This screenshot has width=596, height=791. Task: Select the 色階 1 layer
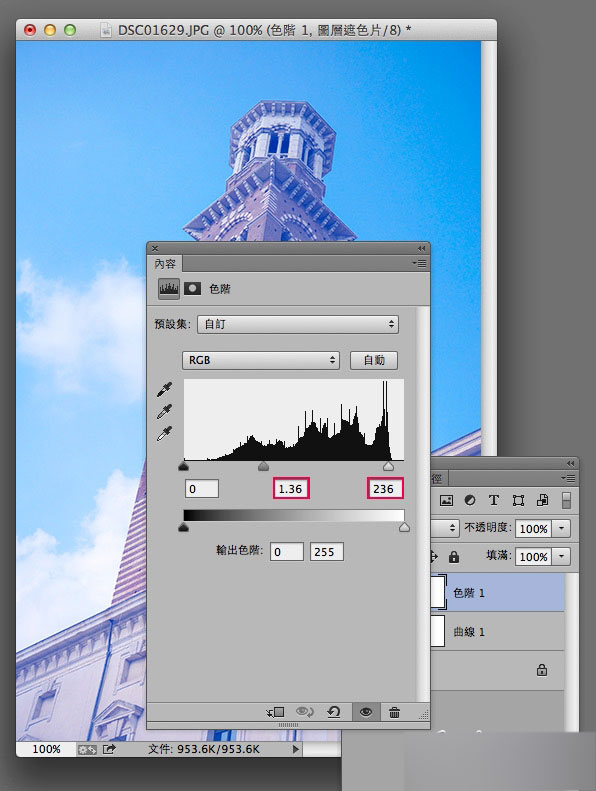pos(497,592)
